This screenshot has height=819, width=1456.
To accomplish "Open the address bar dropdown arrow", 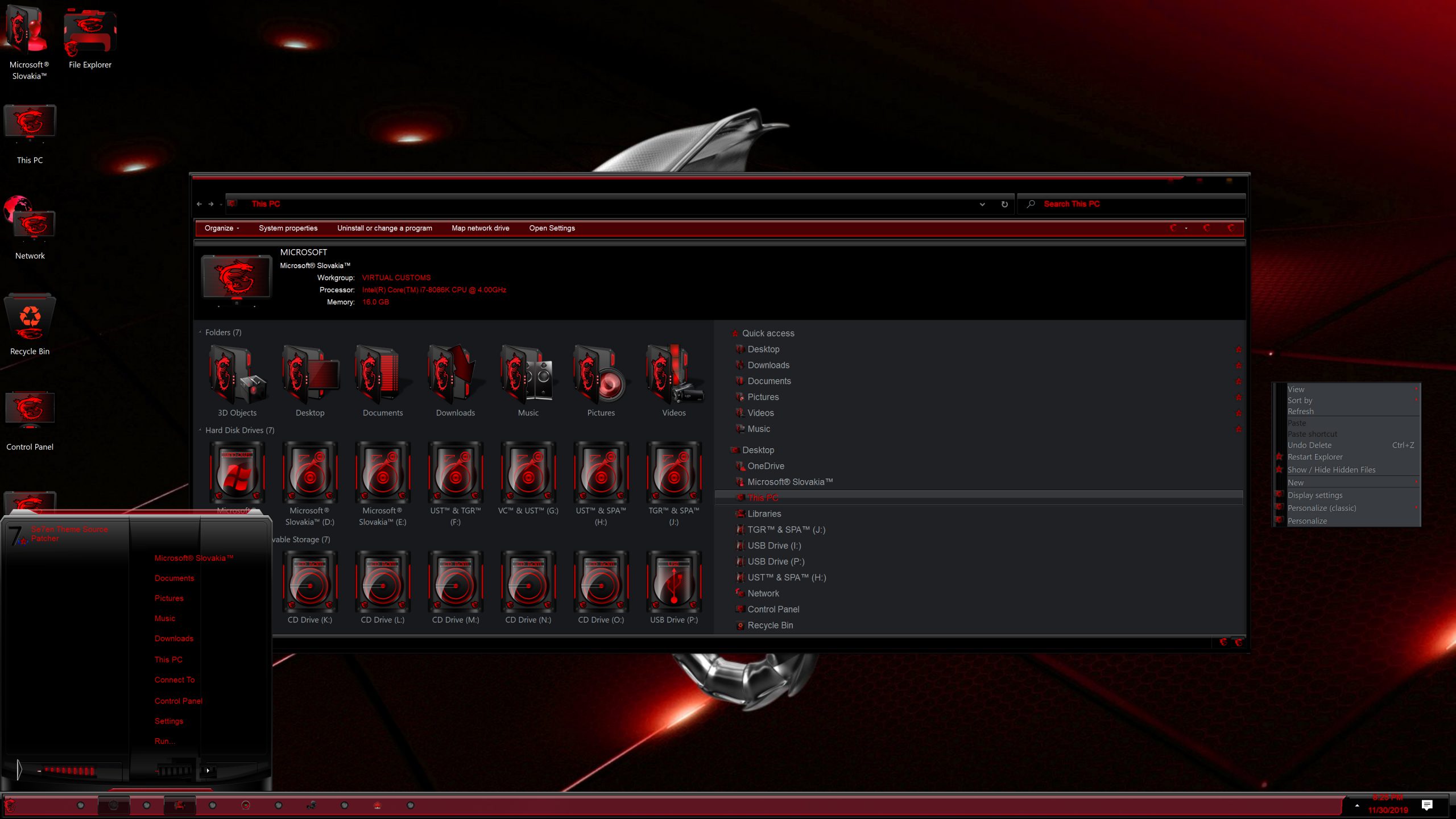I will click(x=982, y=204).
